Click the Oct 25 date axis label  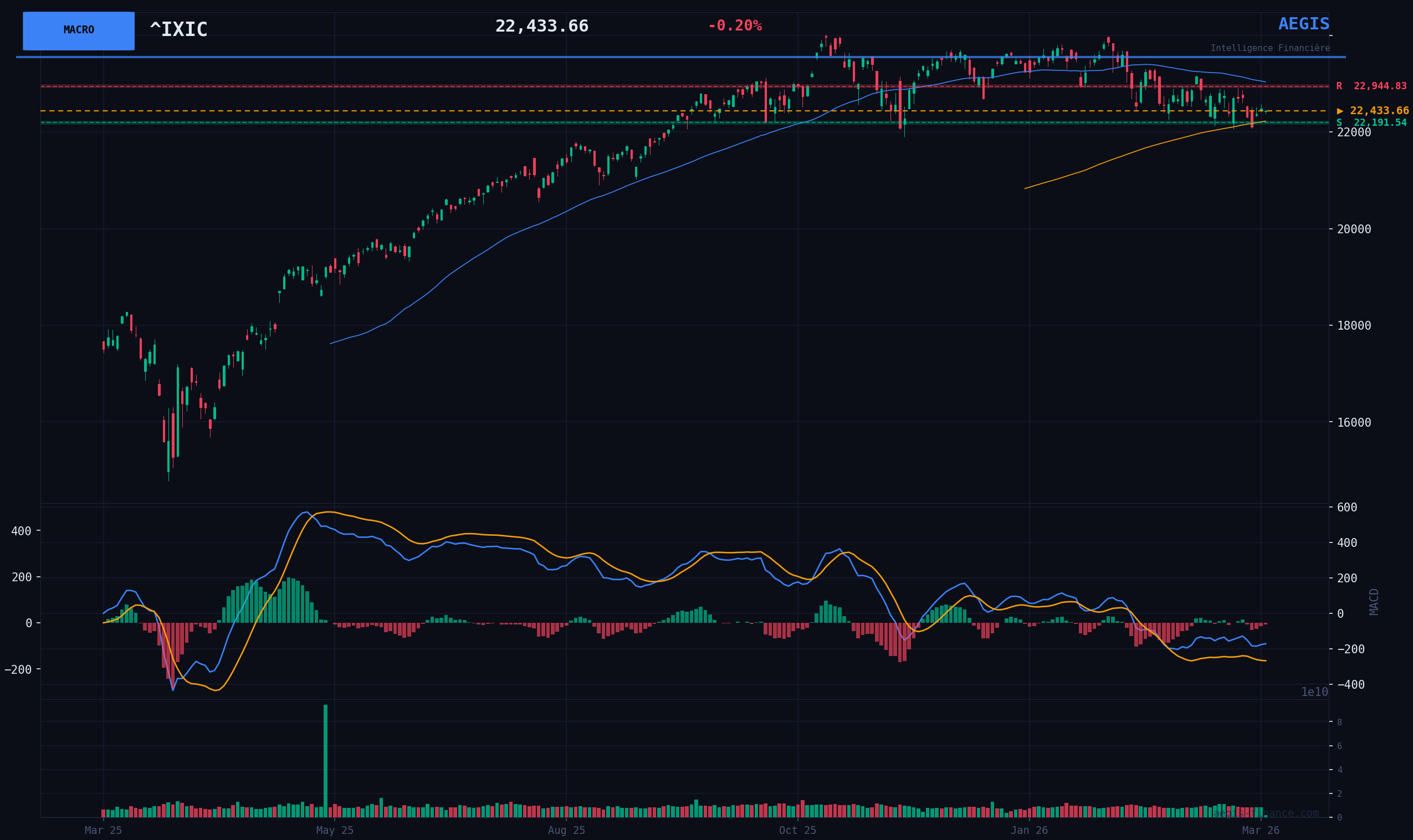coord(797,831)
